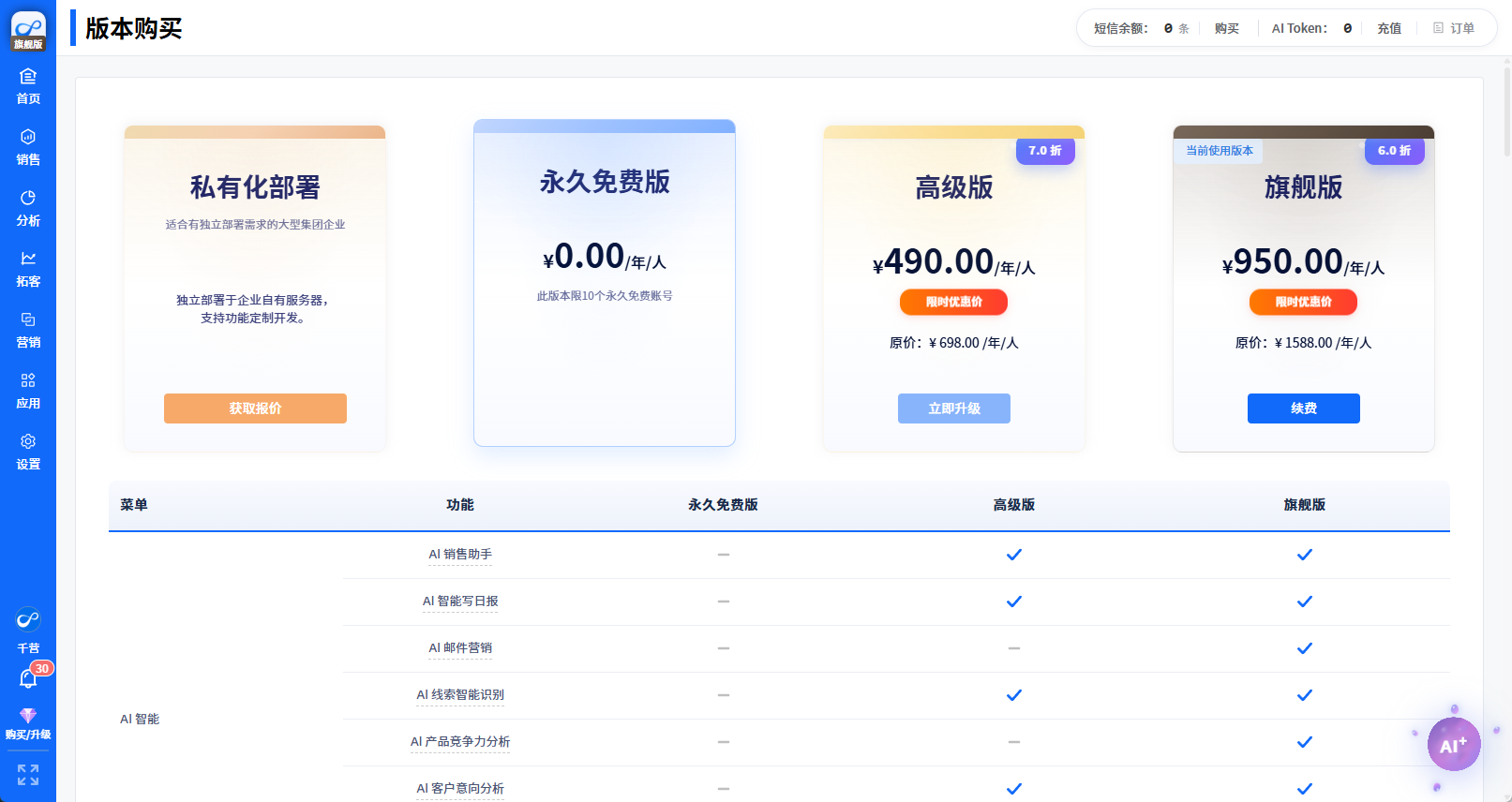1512x802 pixels.
Task: Click 购买 link next to SMS balance
Action: pos(1226,29)
